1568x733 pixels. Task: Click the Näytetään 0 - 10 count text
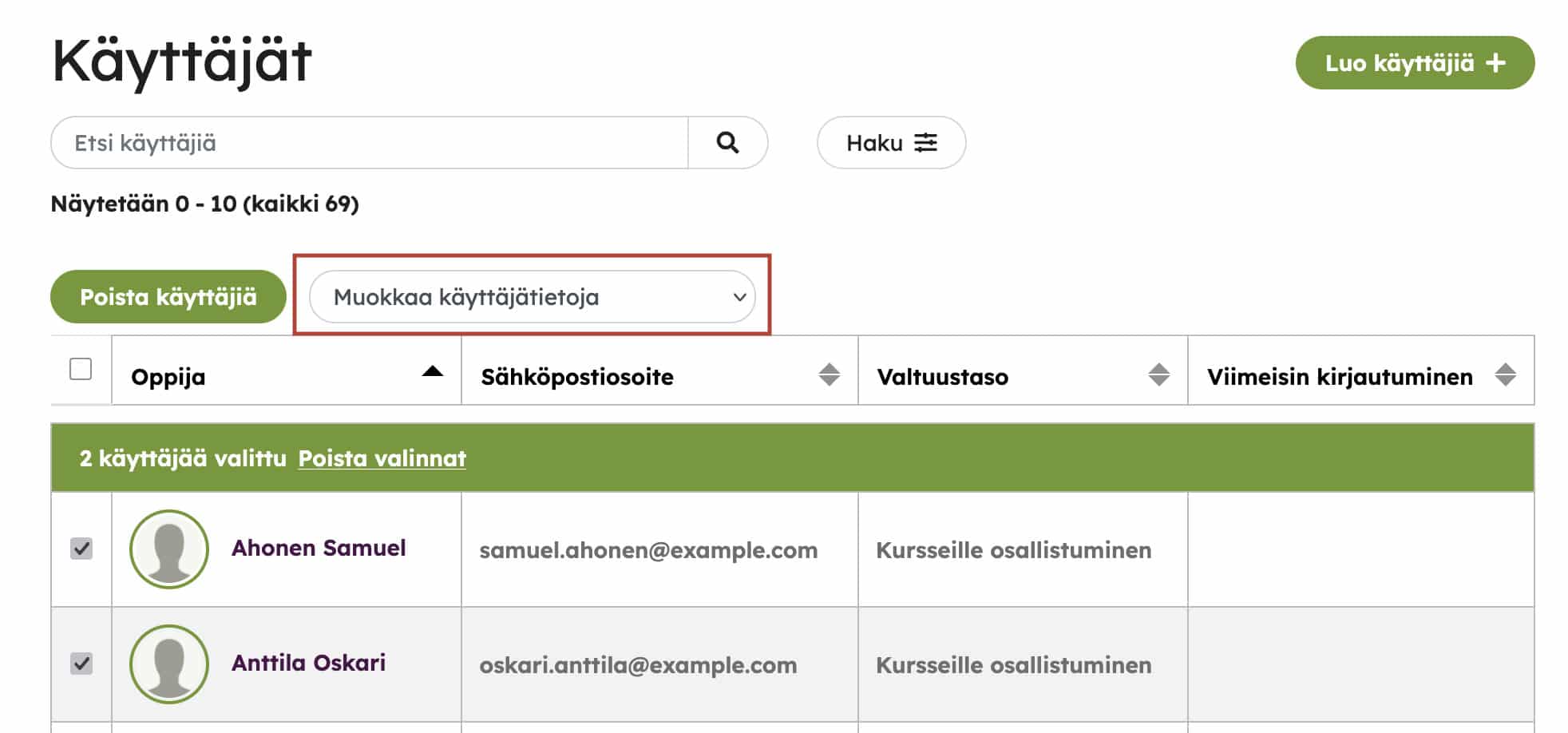[205, 204]
